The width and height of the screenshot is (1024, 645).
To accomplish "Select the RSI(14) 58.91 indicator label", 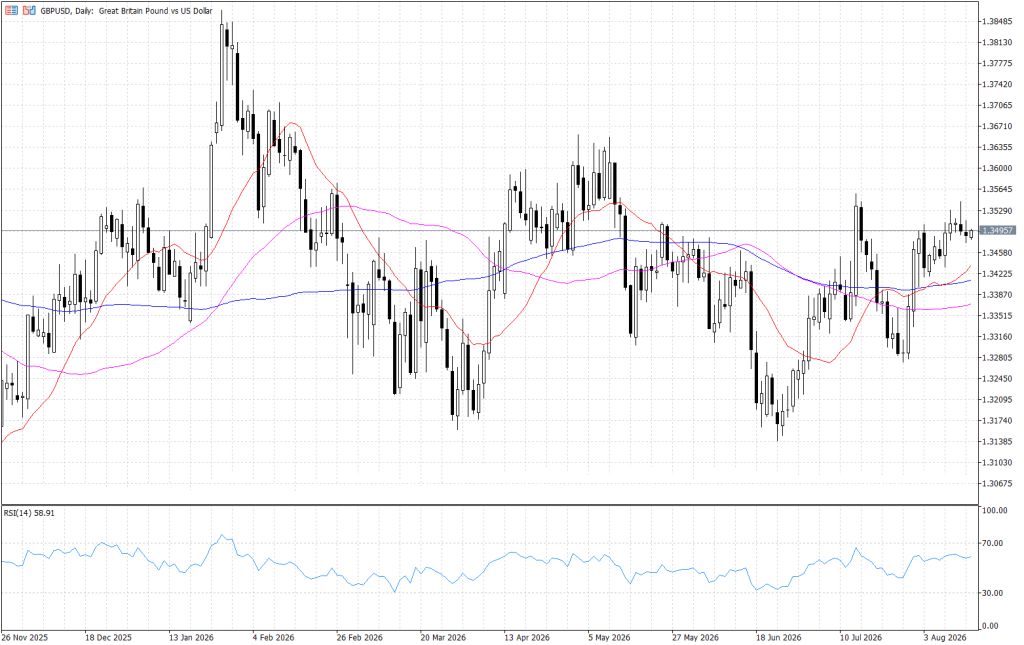I will point(29,513).
